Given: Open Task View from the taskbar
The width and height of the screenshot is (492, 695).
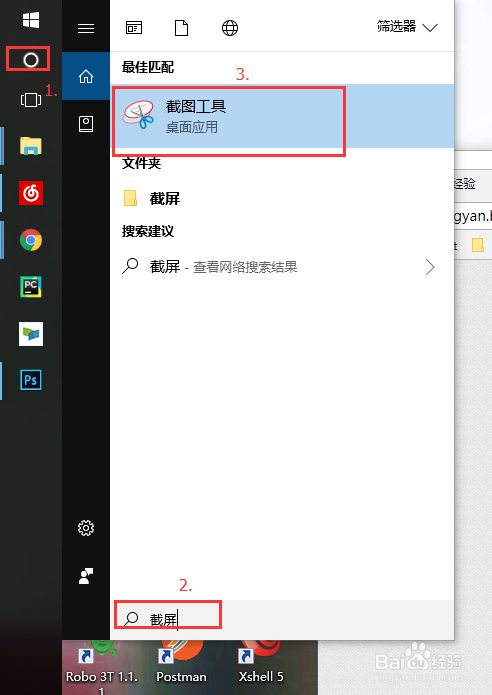Looking at the screenshot, I should coord(31,100).
